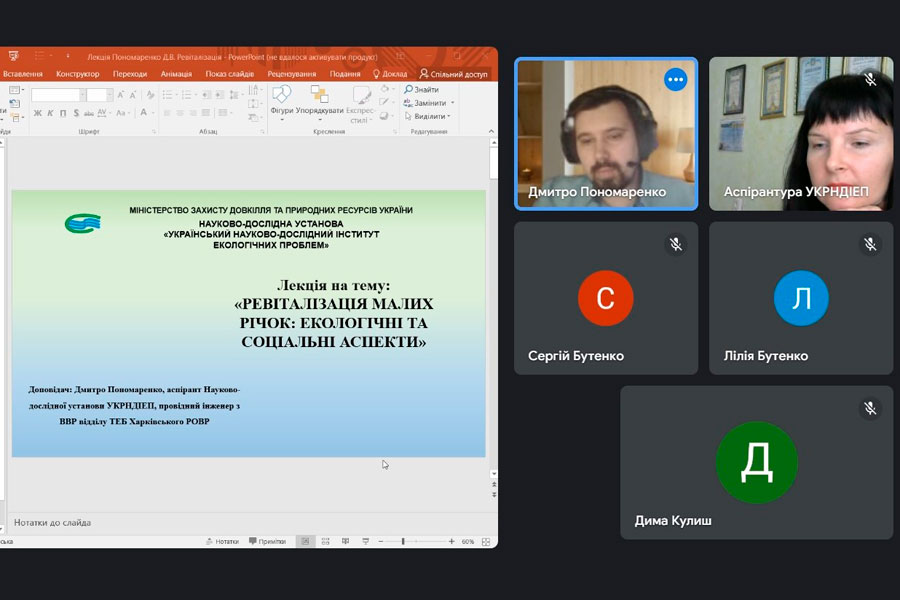The height and width of the screenshot is (600, 900).
Task: Fit slide to current window icon
Action: 486,541
